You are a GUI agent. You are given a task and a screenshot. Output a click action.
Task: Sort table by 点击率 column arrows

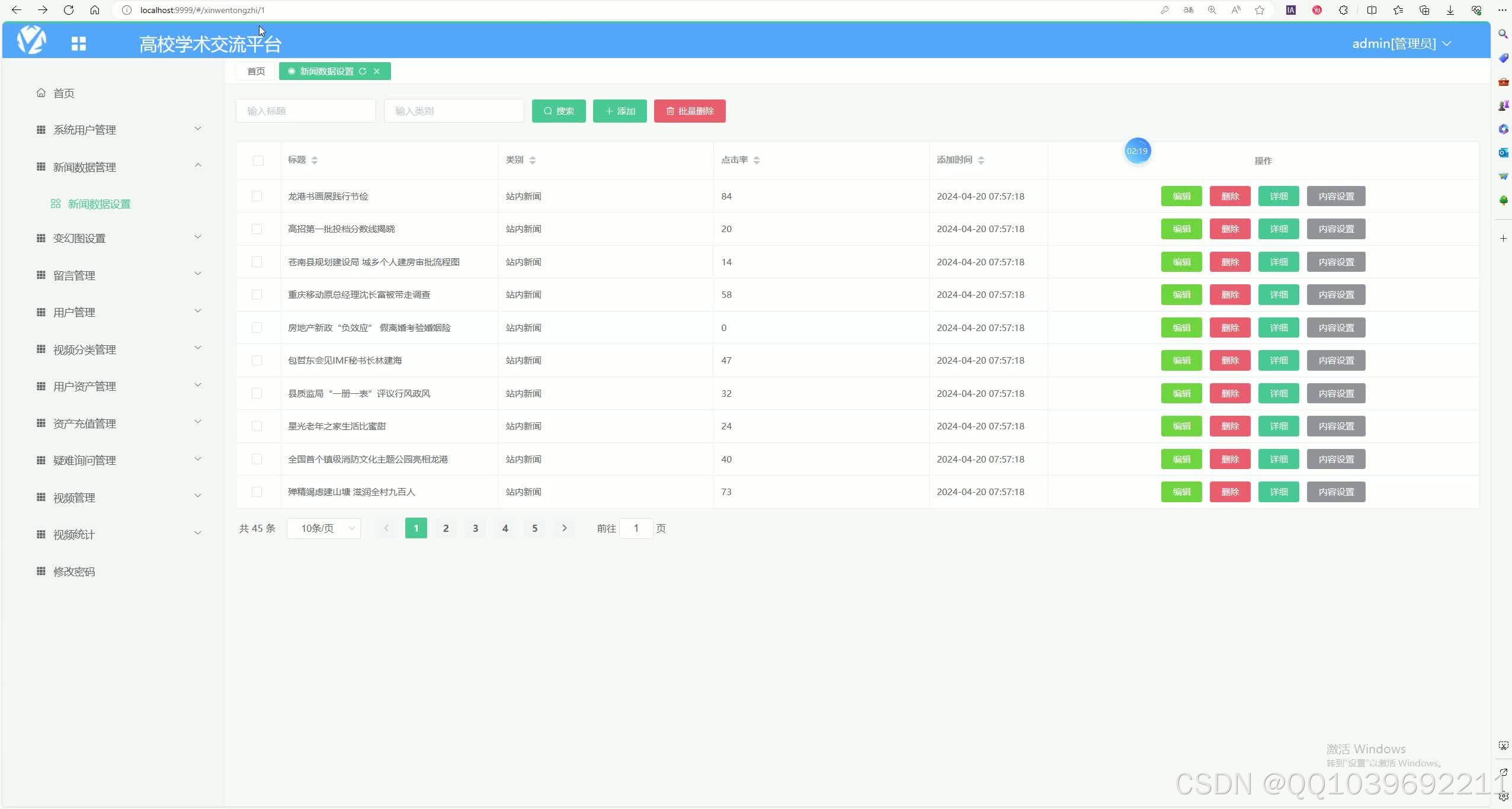tap(757, 160)
